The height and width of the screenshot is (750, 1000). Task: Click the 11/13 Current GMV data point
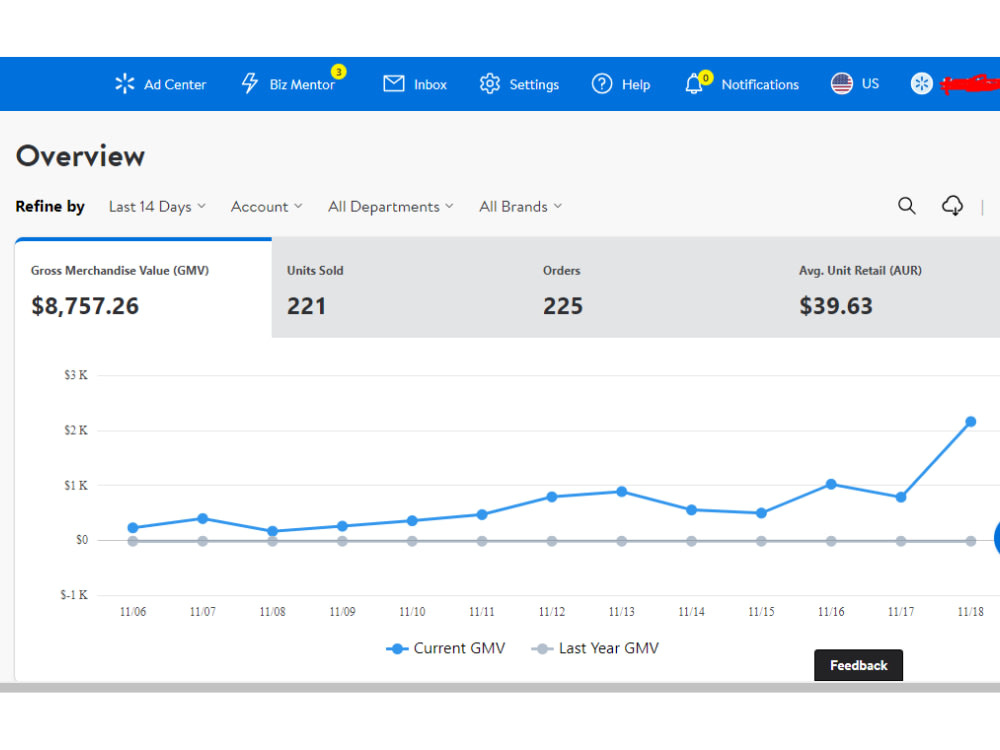coord(622,492)
